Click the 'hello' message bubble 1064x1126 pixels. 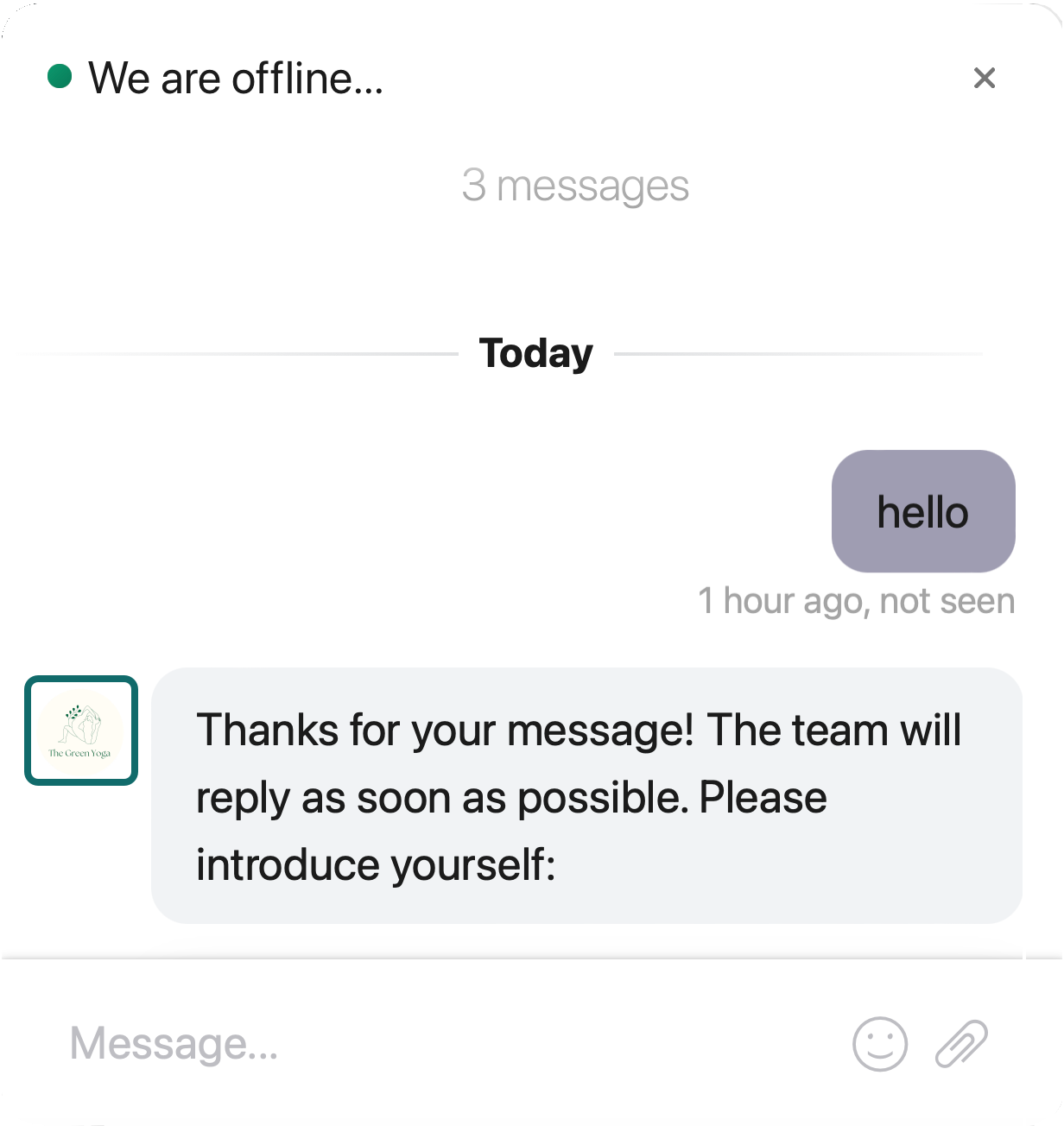pos(921,511)
